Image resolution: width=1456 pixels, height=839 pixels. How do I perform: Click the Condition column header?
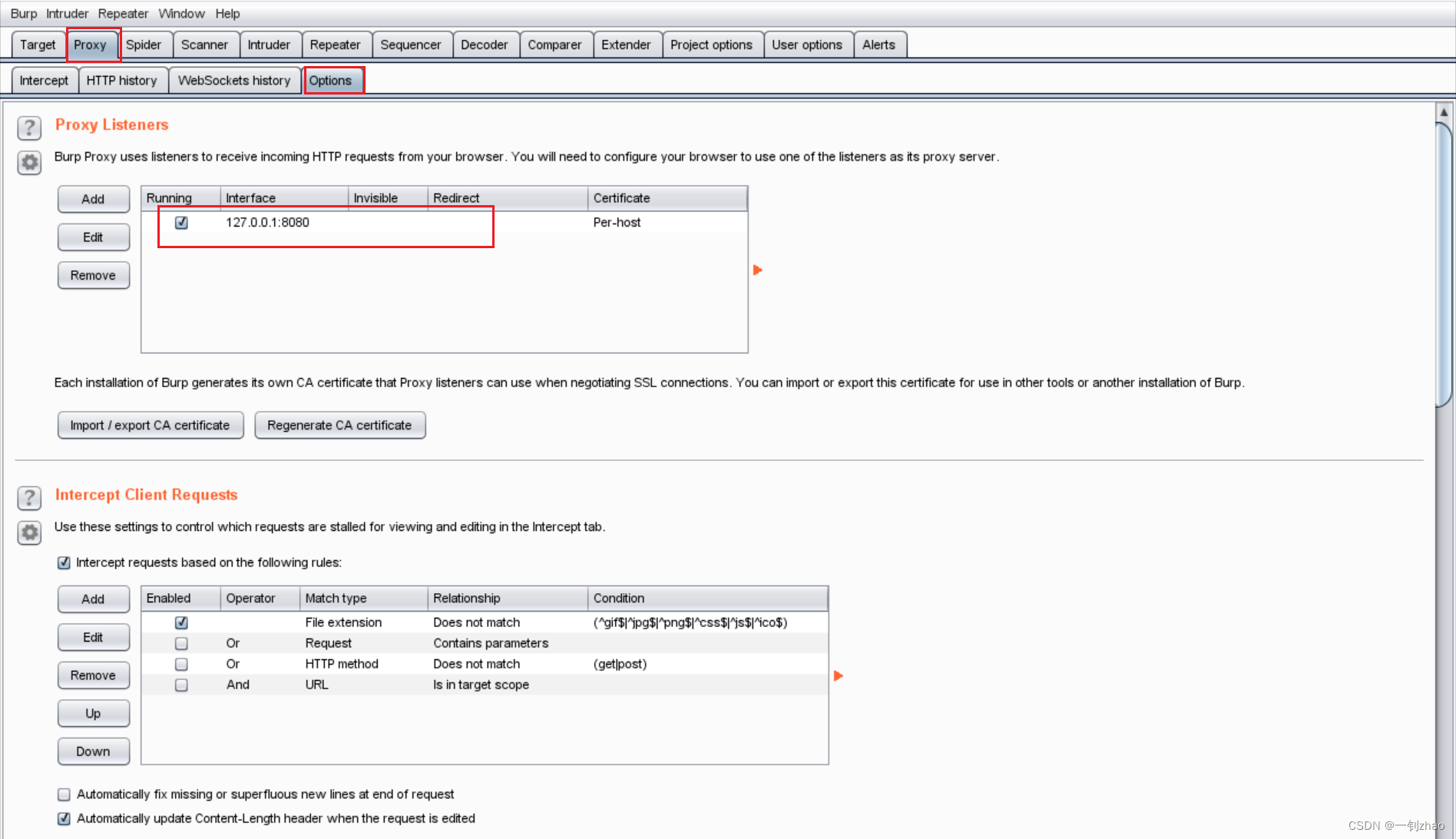tap(707, 599)
